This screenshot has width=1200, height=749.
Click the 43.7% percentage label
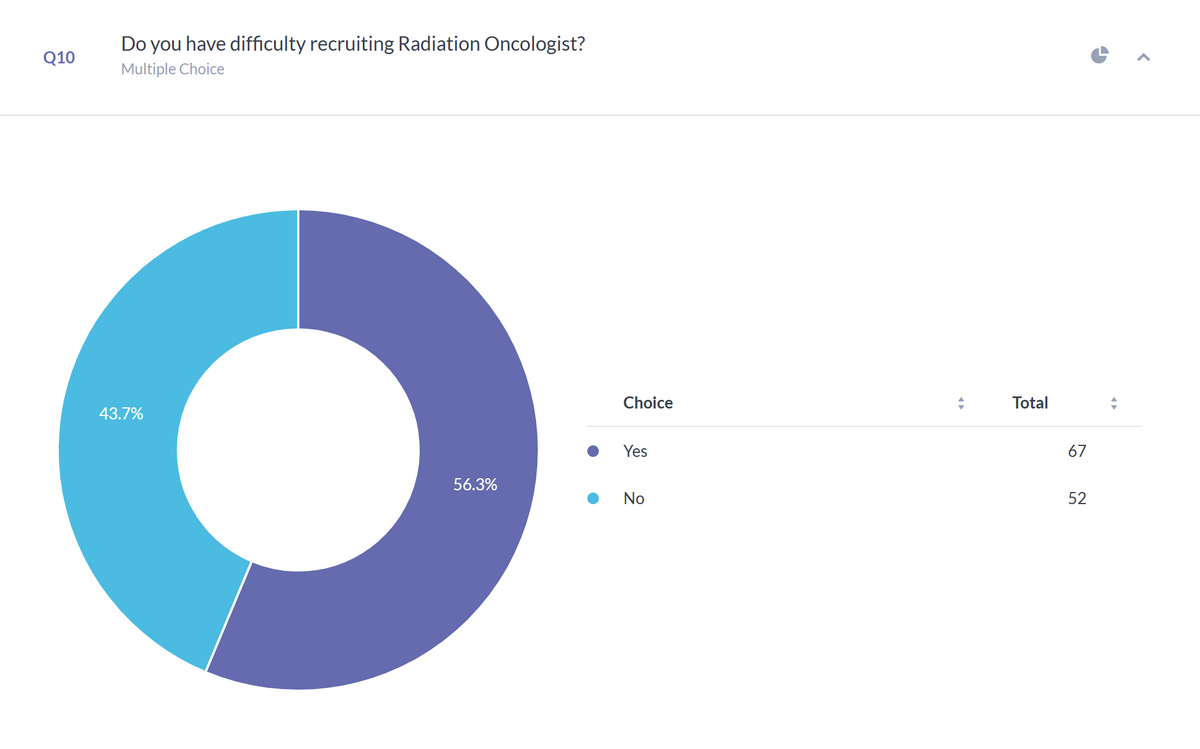pyautogui.click(x=121, y=413)
